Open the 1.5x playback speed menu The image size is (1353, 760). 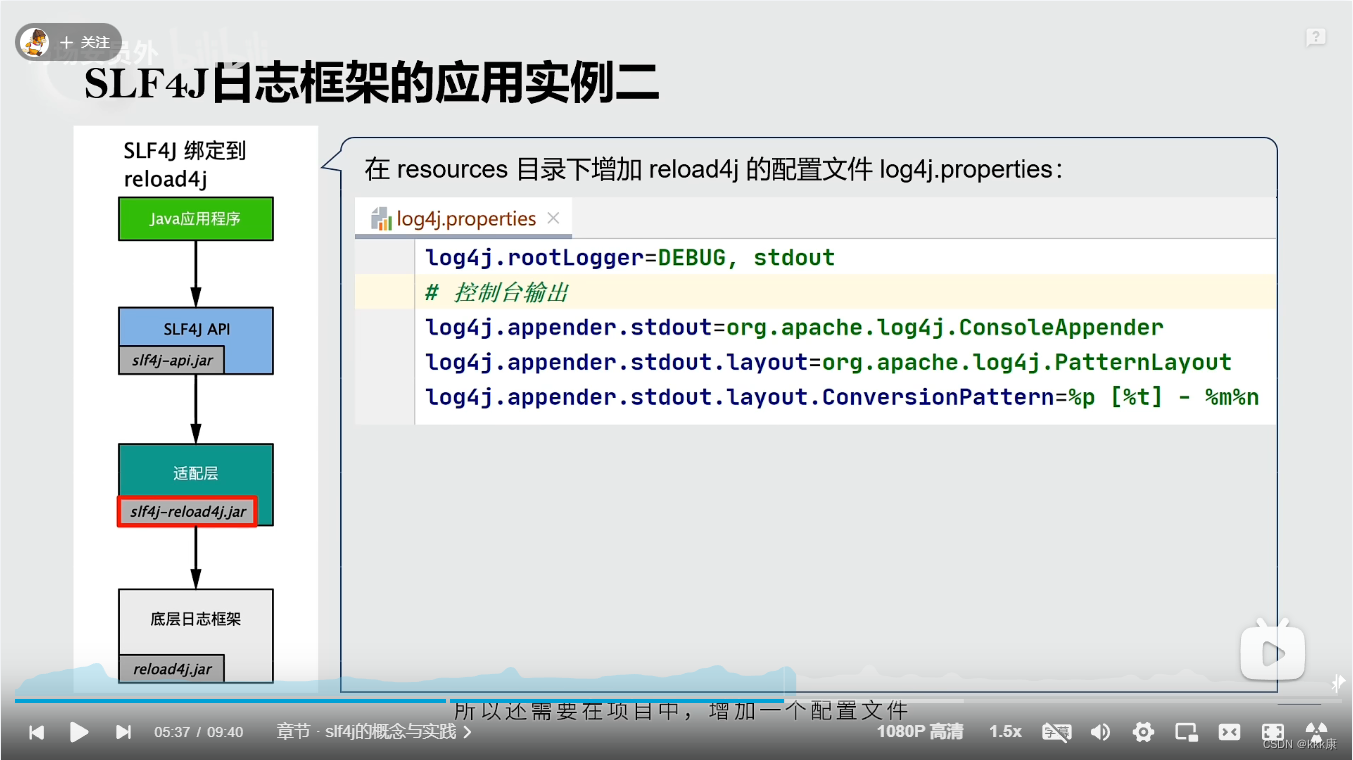[x=1004, y=731]
